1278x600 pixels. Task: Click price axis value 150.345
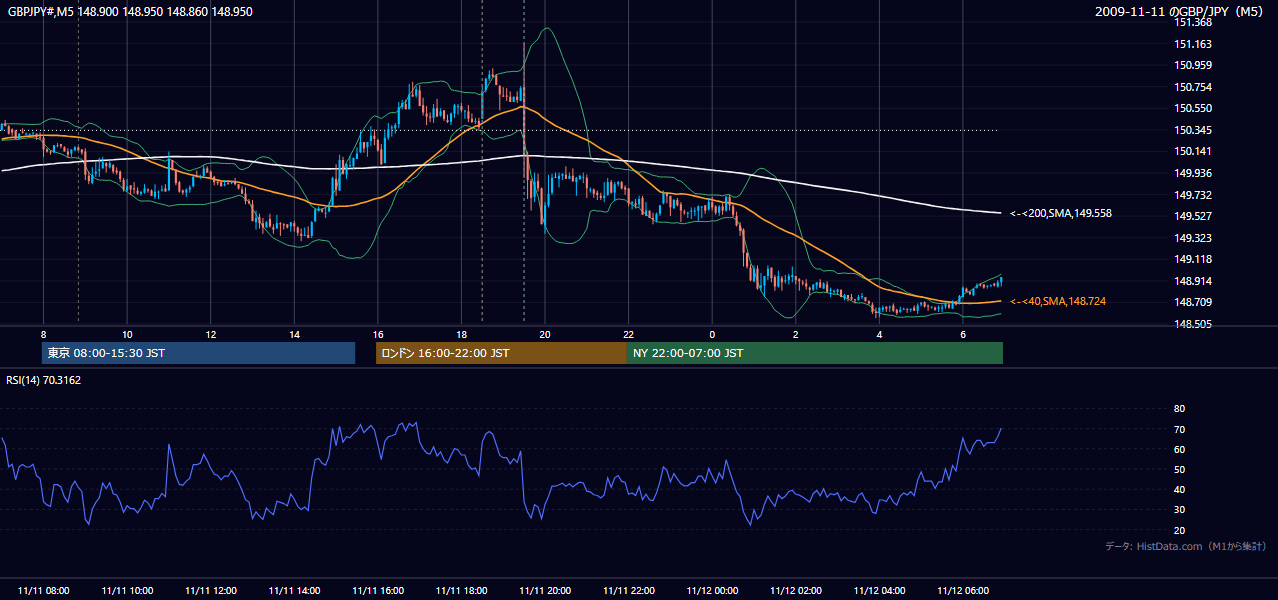pos(1194,130)
